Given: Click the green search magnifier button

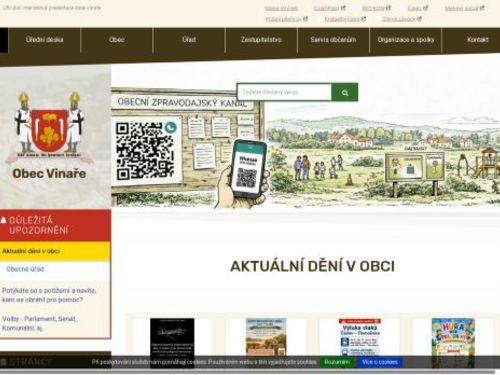Looking at the screenshot, I should click(x=345, y=92).
